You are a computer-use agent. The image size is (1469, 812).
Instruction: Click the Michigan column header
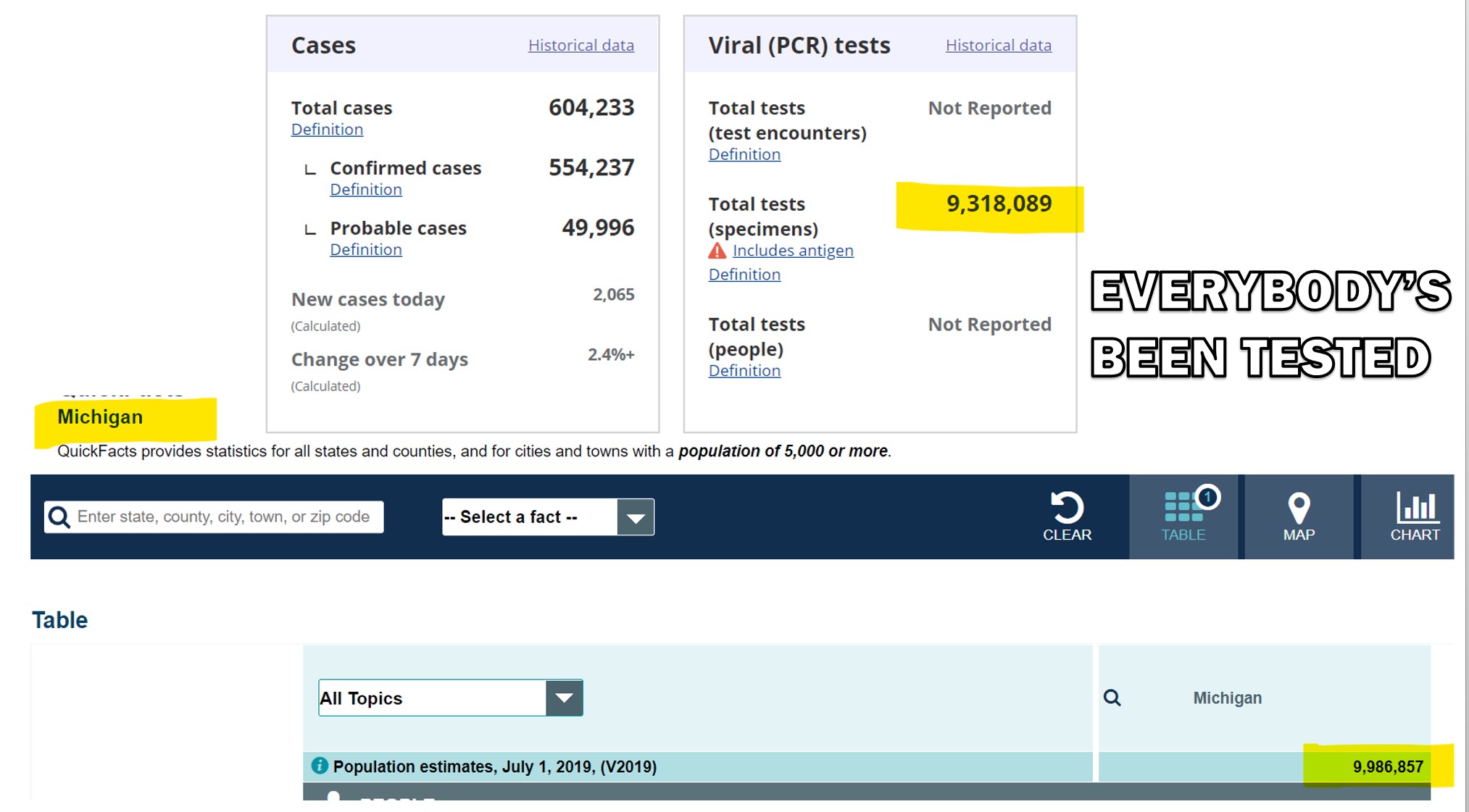(x=1227, y=698)
